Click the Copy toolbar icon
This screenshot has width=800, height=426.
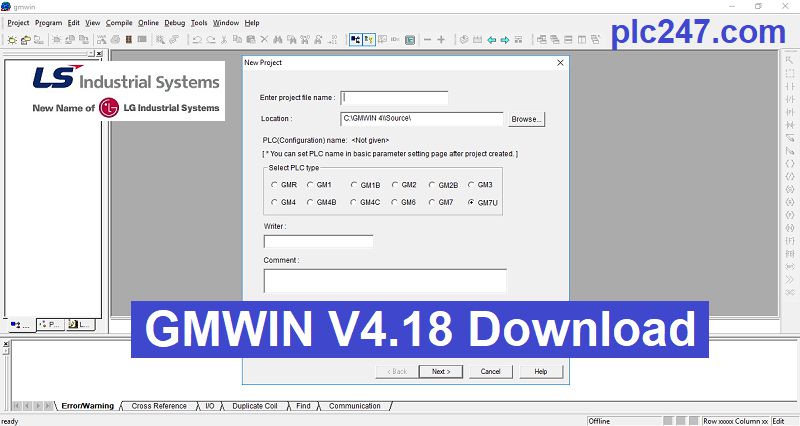click(x=237, y=40)
